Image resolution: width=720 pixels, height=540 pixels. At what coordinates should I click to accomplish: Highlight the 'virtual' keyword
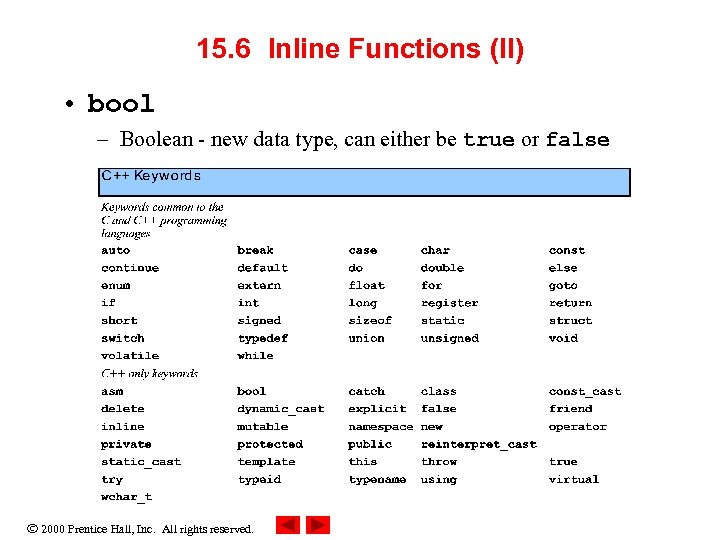[x=574, y=479]
